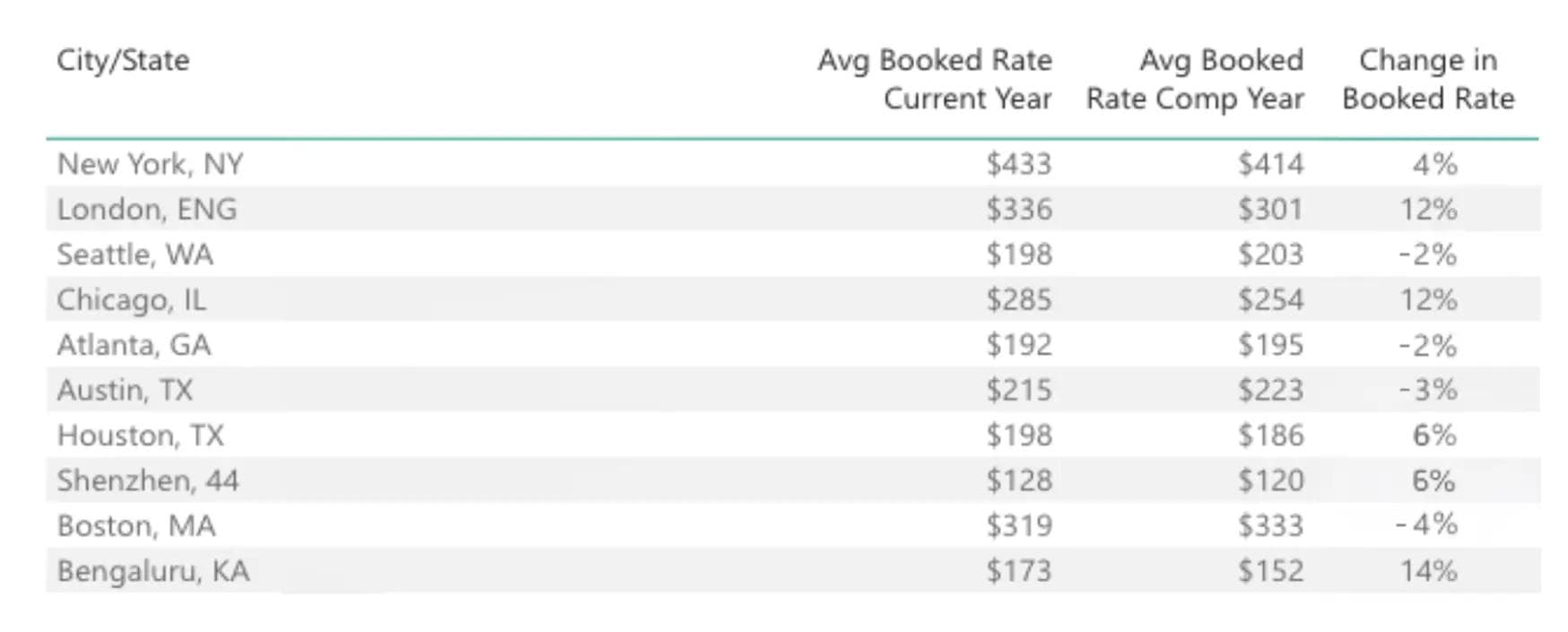Click the $414 comp year rate cell
The image size is (1568, 632).
pyautogui.click(x=1270, y=164)
